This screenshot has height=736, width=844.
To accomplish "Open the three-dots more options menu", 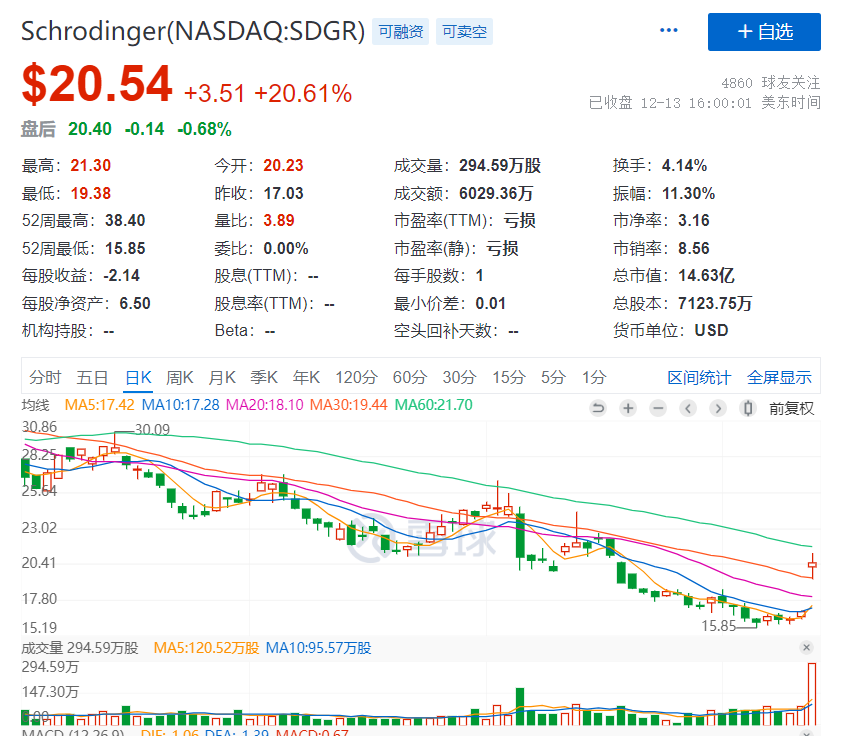I will [669, 30].
